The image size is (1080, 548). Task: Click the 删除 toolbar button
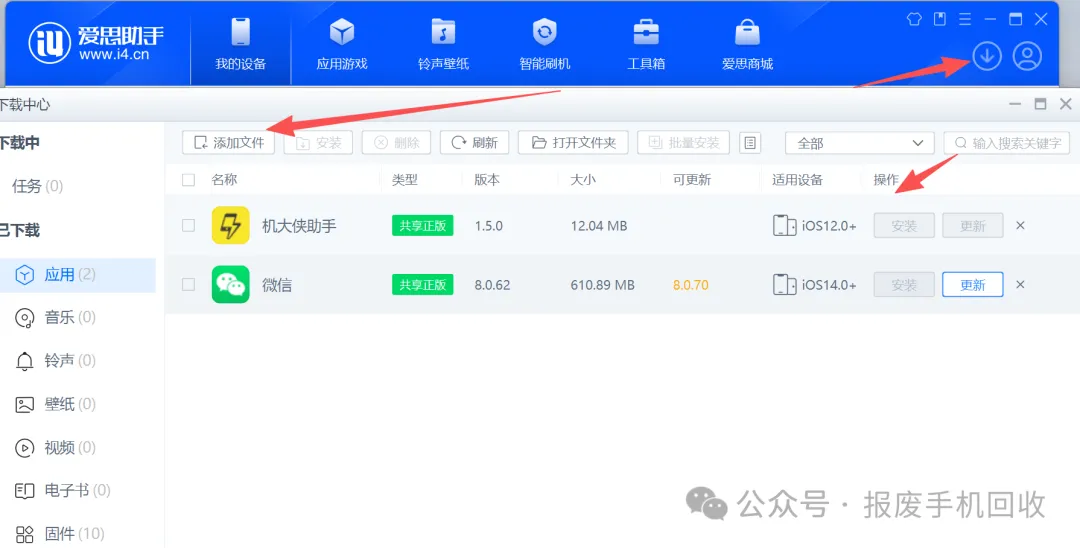(397, 143)
